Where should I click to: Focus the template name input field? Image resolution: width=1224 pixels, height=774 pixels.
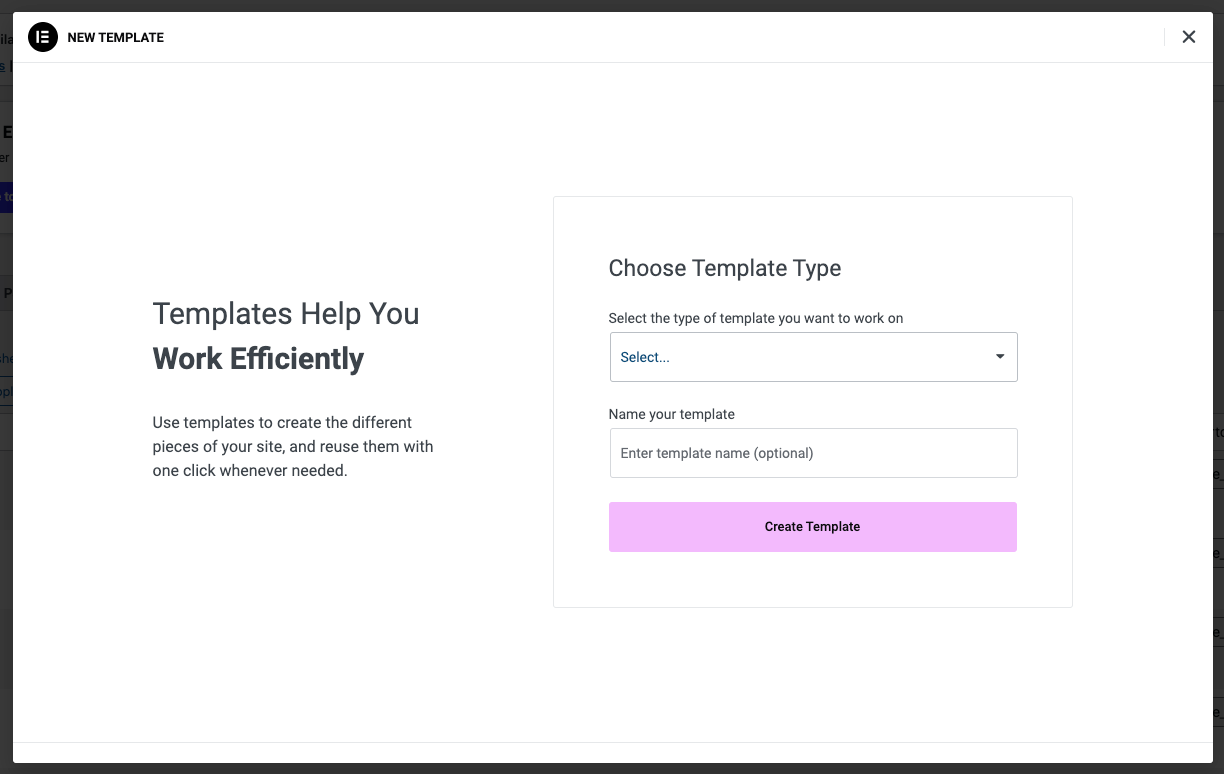pyautogui.click(x=813, y=453)
